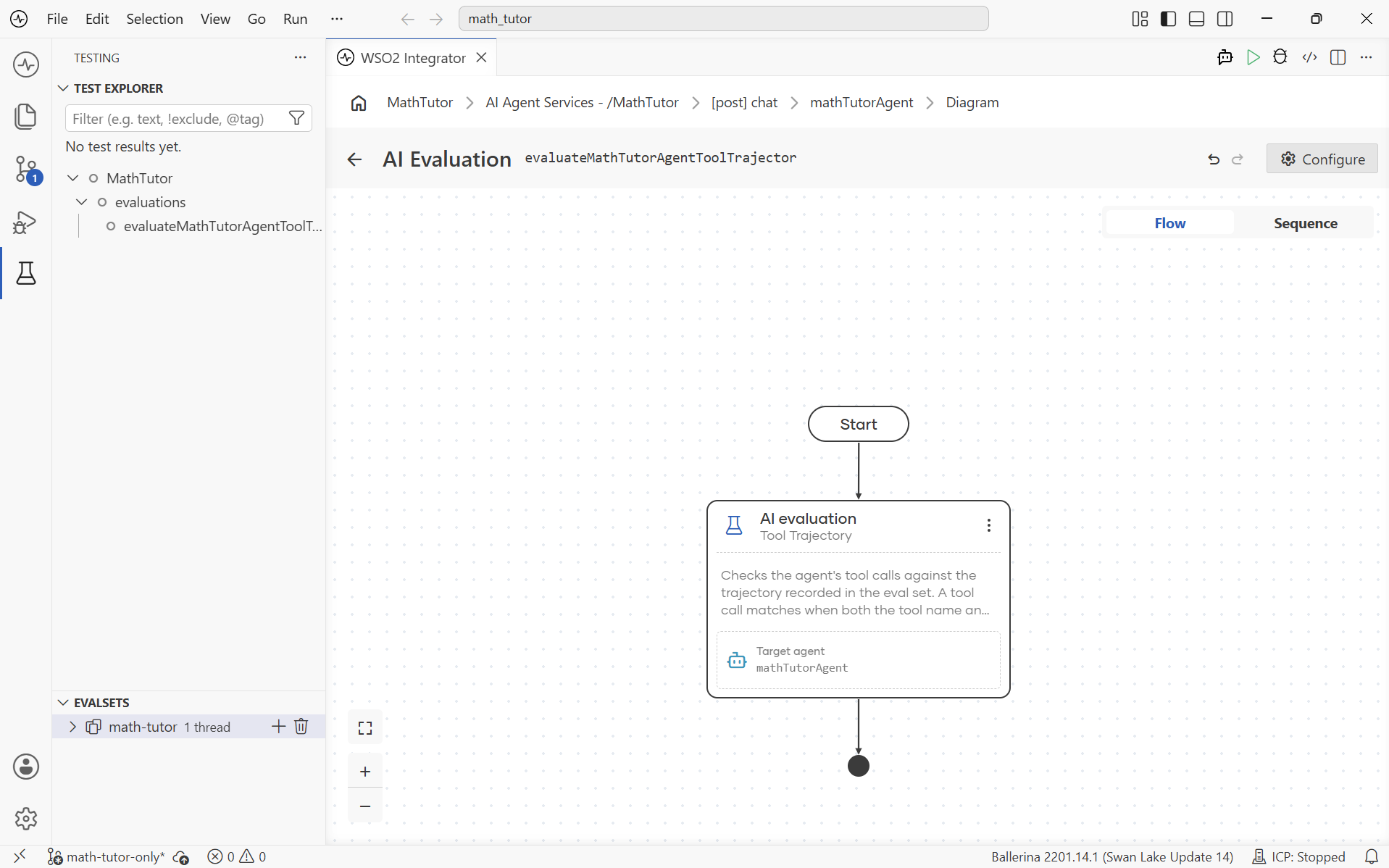Click the Diagram breadcrumb
Screen dimensions: 1389x868
coord(972,103)
